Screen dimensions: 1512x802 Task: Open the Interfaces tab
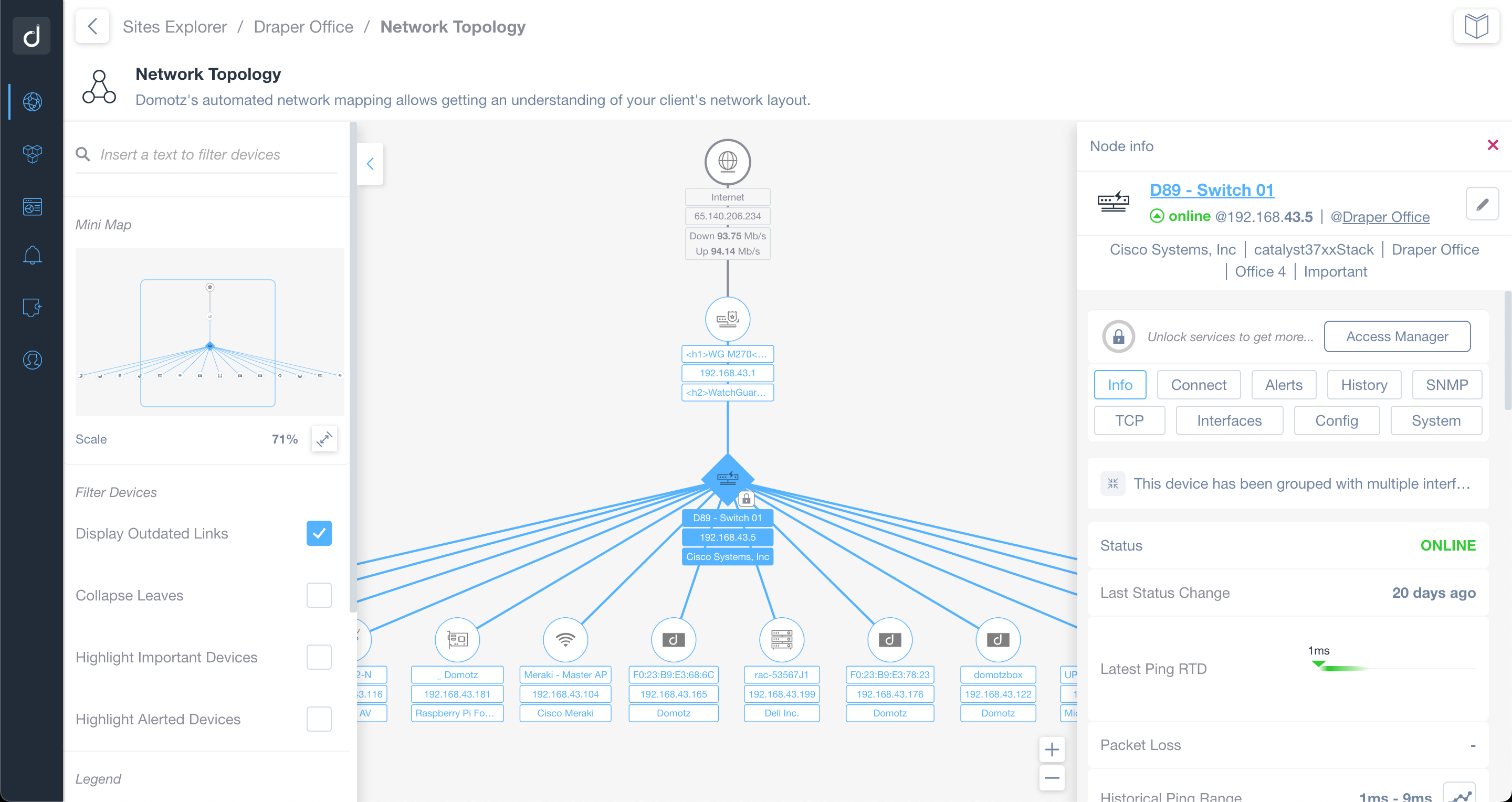[1229, 420]
